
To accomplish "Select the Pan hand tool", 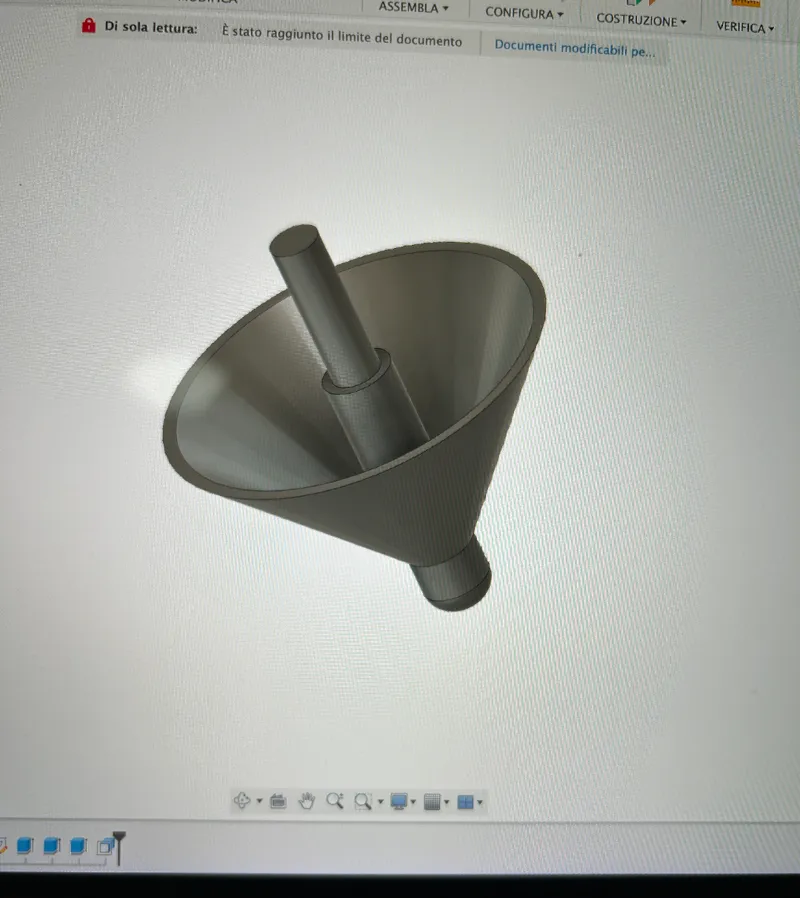I will pyautogui.click(x=307, y=801).
